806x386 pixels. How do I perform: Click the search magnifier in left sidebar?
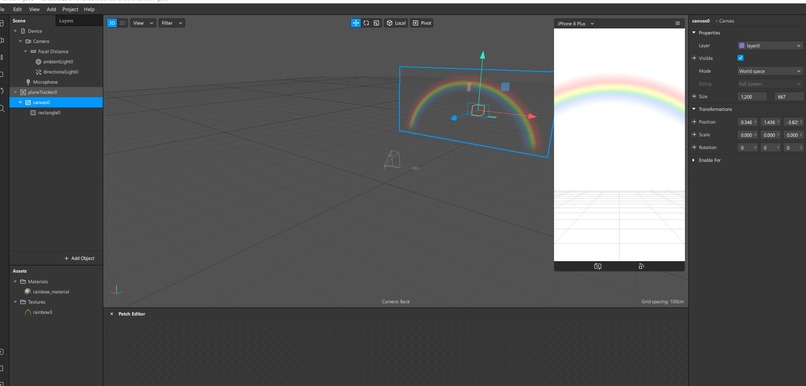coord(2,108)
